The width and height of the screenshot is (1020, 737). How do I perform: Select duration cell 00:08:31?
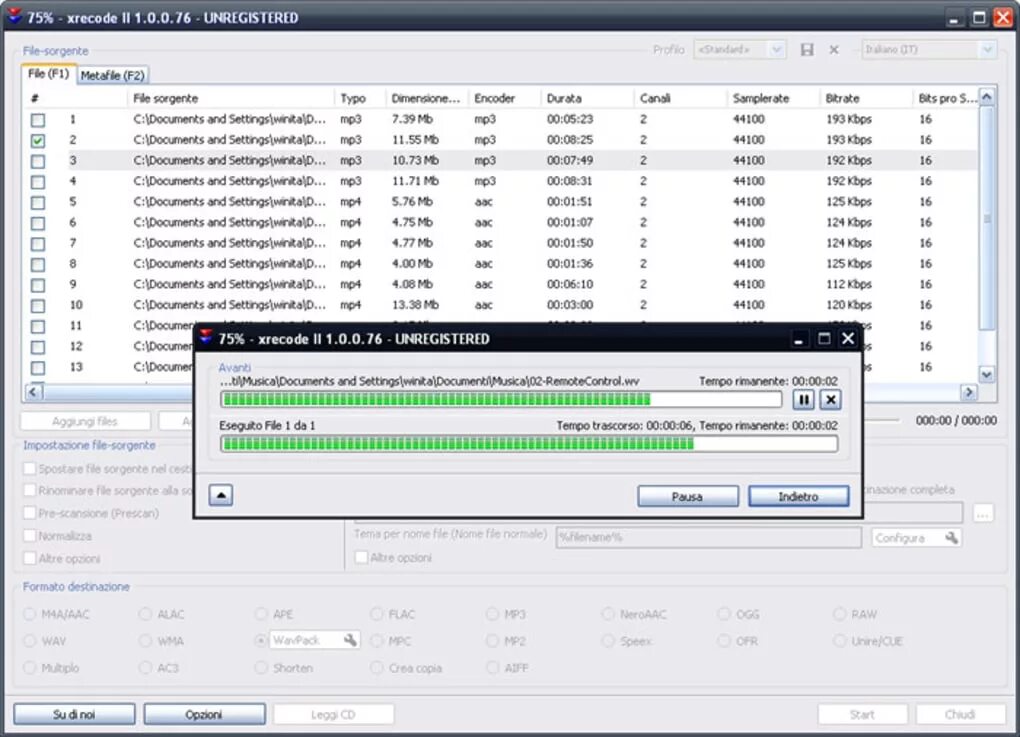[x=569, y=181]
